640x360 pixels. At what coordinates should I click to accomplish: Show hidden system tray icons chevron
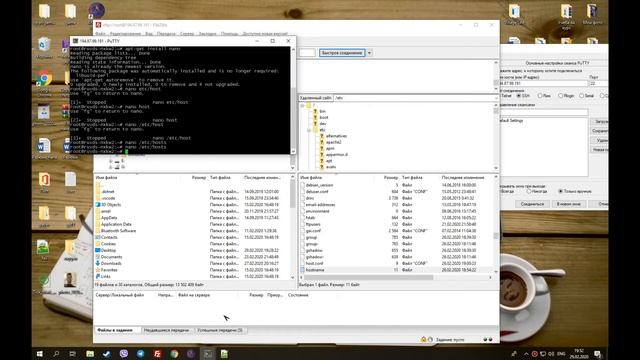pyautogui.click(x=526, y=354)
